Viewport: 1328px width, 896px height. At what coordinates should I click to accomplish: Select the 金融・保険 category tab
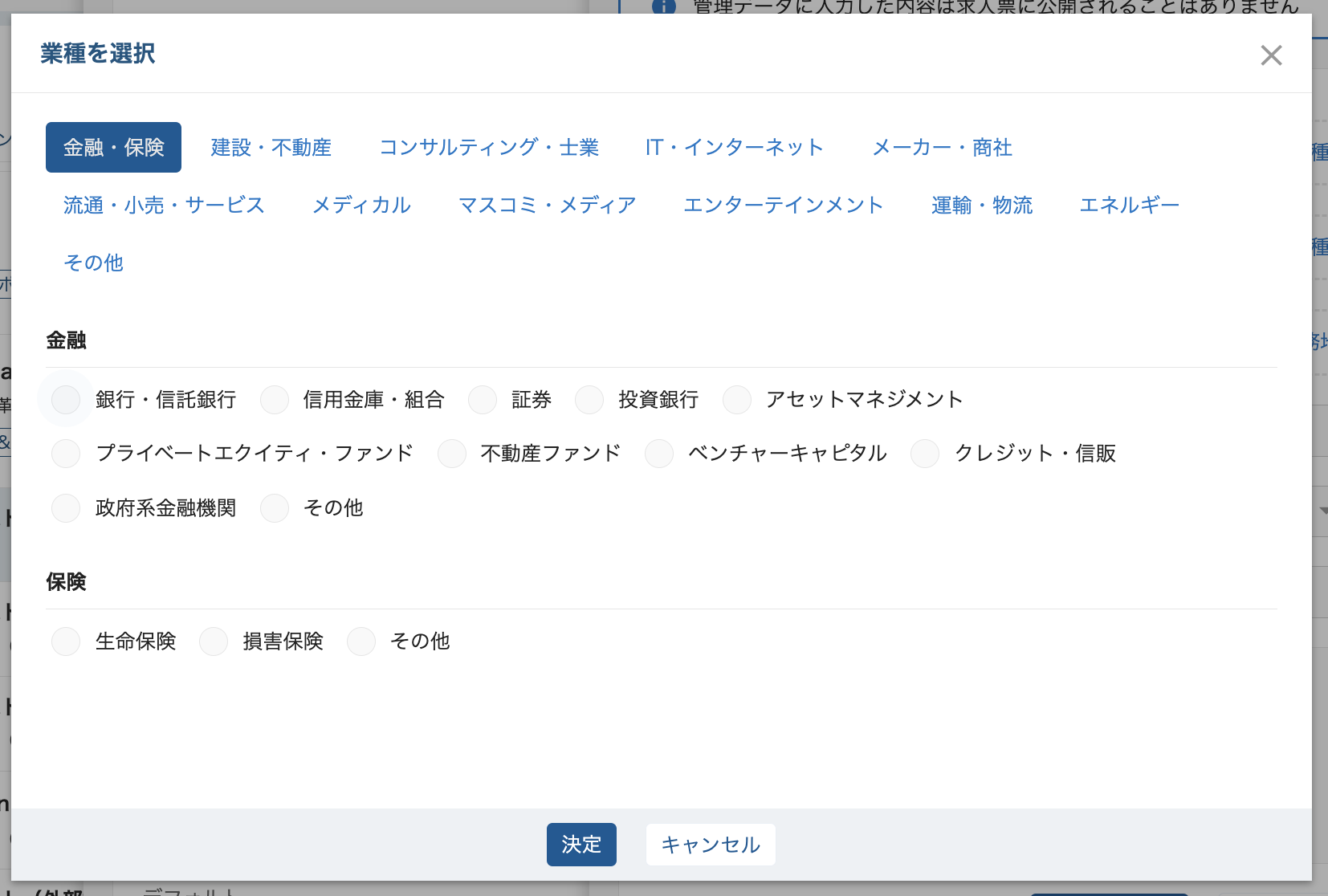click(x=113, y=148)
